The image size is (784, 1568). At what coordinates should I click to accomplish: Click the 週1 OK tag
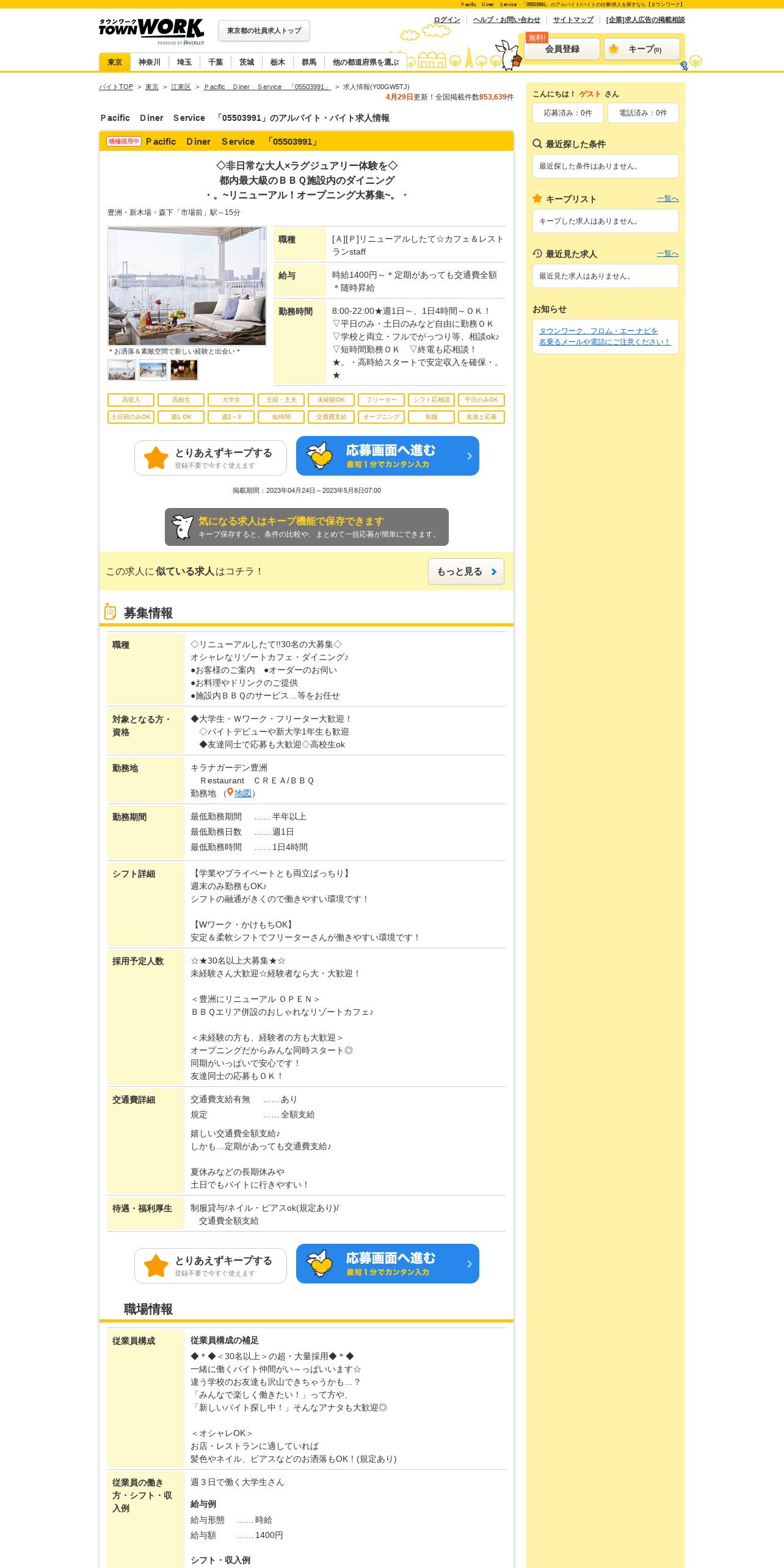click(181, 417)
